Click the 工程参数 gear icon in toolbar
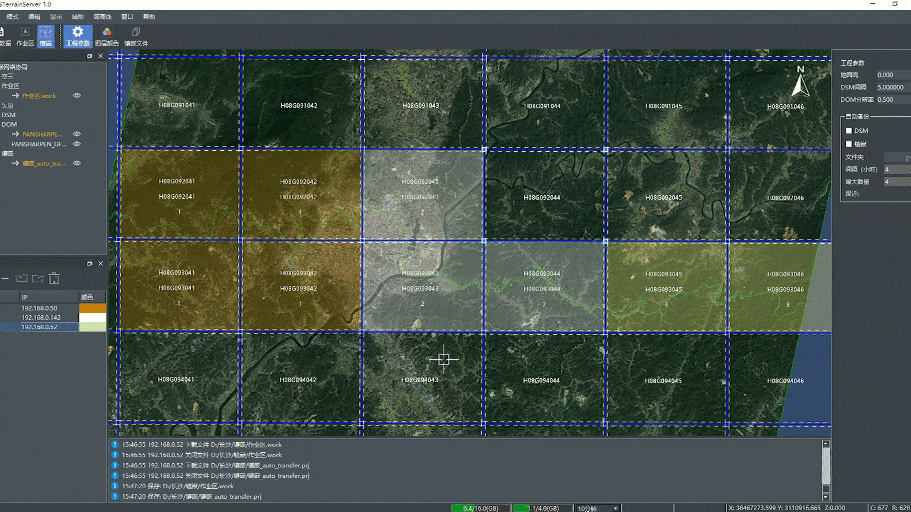Screen dimensions: 911x512 77,36
